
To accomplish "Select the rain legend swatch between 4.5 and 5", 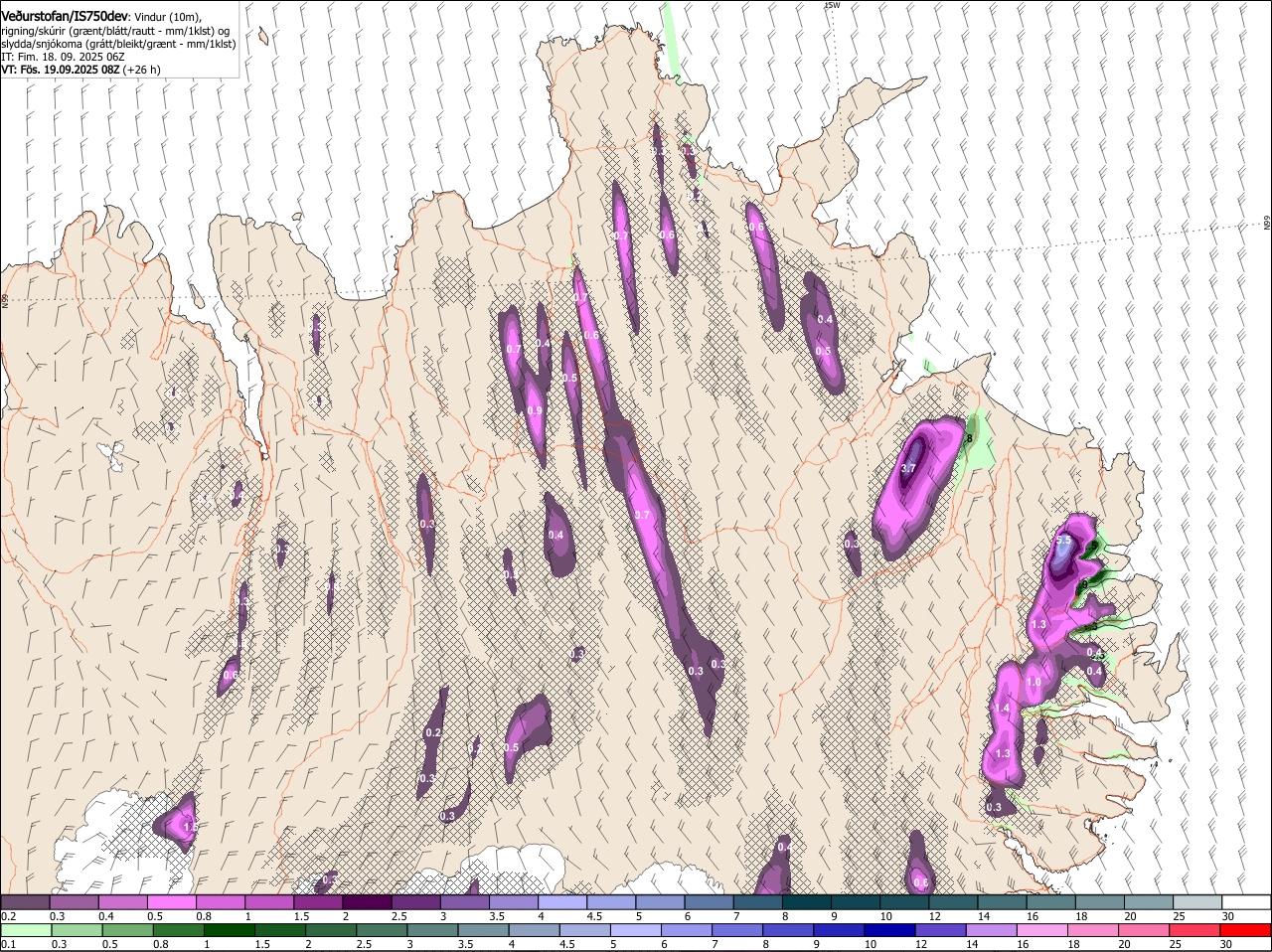I will pos(583,930).
